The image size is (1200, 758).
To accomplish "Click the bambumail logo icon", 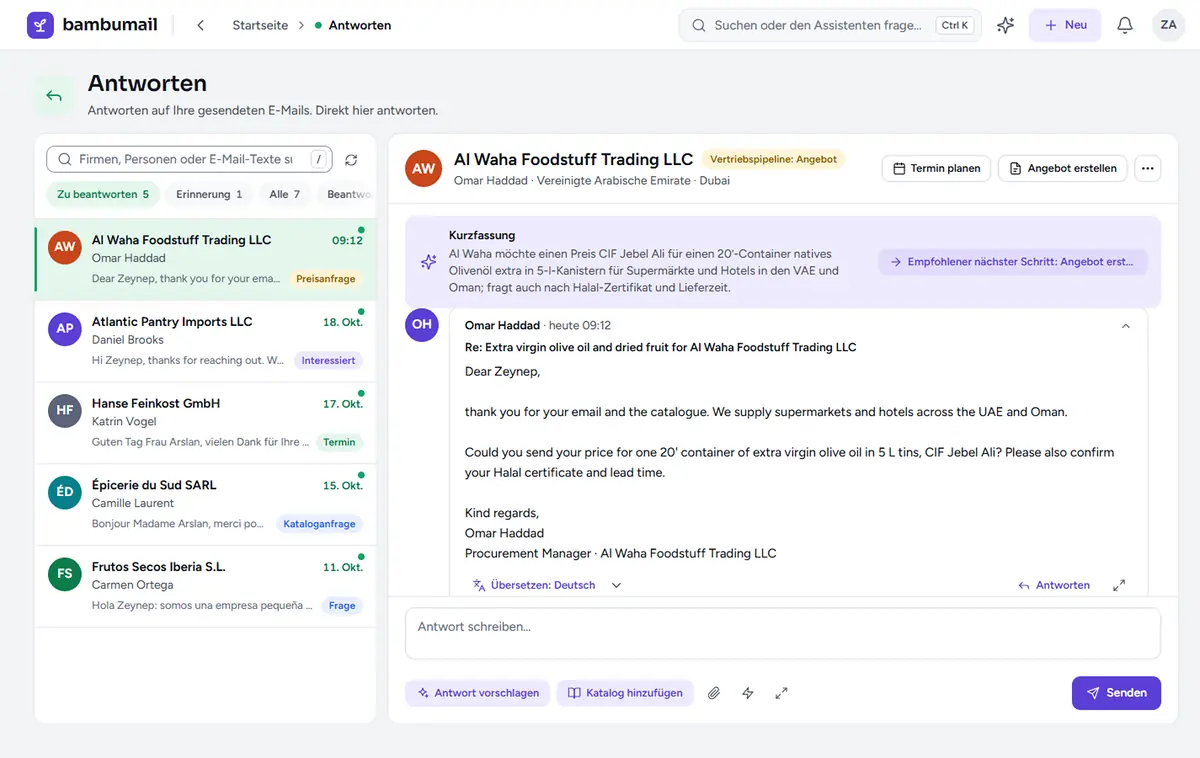I will tap(40, 25).
